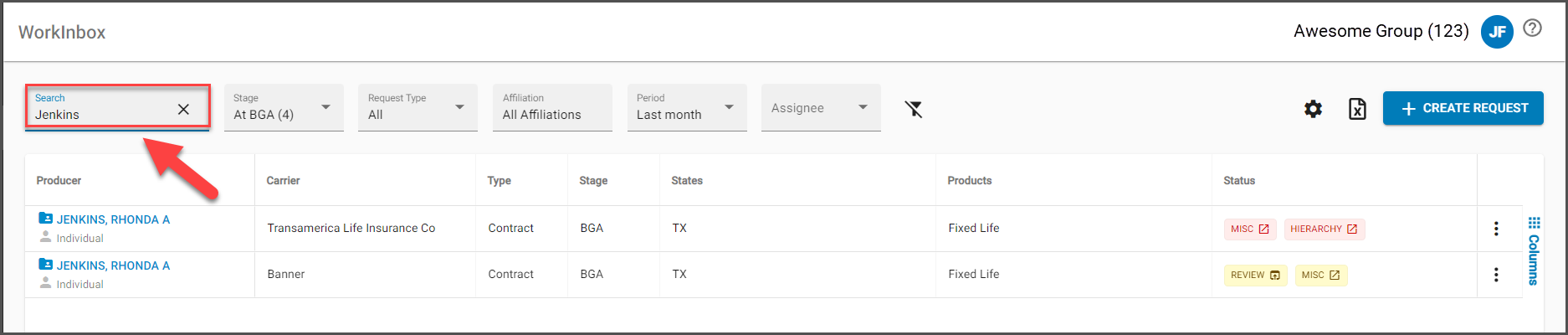Sort by the Carrier column header
The width and height of the screenshot is (1568, 335).
tap(283, 180)
